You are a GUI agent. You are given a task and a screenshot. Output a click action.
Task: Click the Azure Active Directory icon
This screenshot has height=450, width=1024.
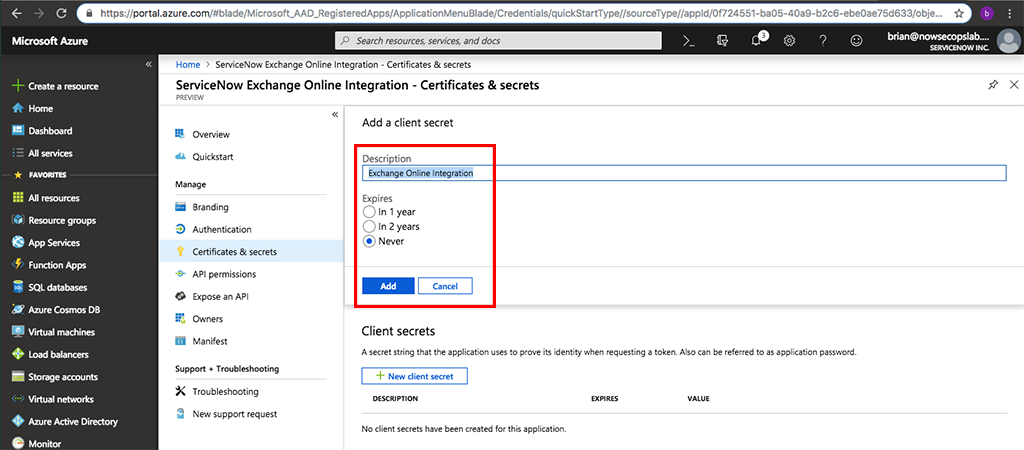coord(18,421)
